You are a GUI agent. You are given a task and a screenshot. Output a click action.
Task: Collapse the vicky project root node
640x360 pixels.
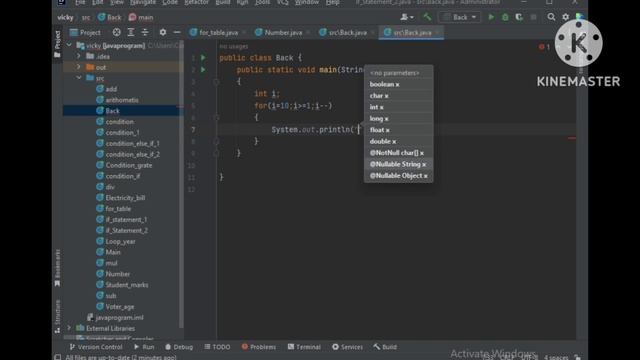click(69, 45)
